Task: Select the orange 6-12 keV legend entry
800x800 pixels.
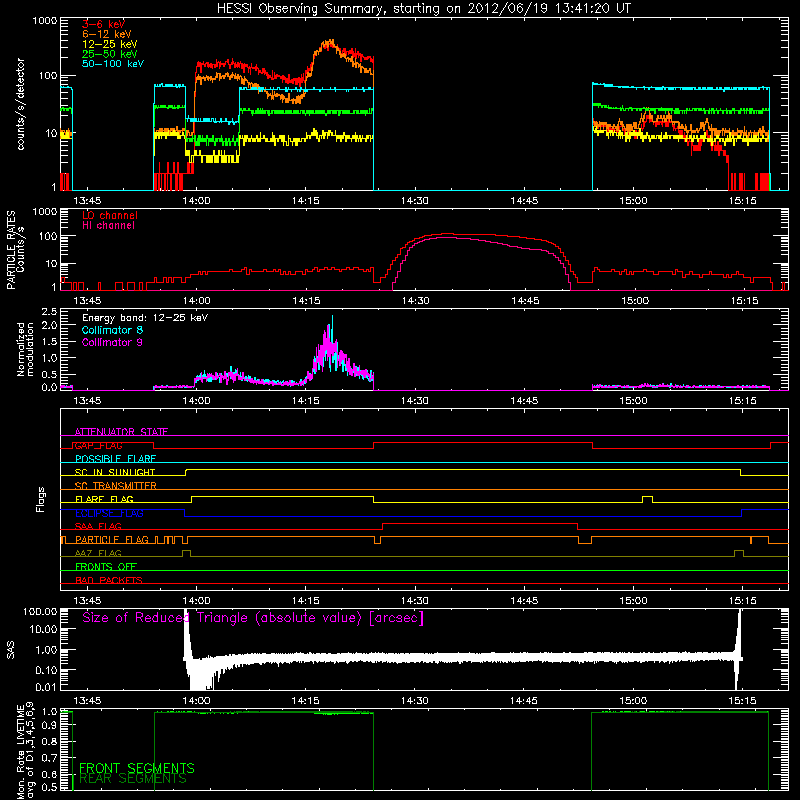Action: (107, 34)
